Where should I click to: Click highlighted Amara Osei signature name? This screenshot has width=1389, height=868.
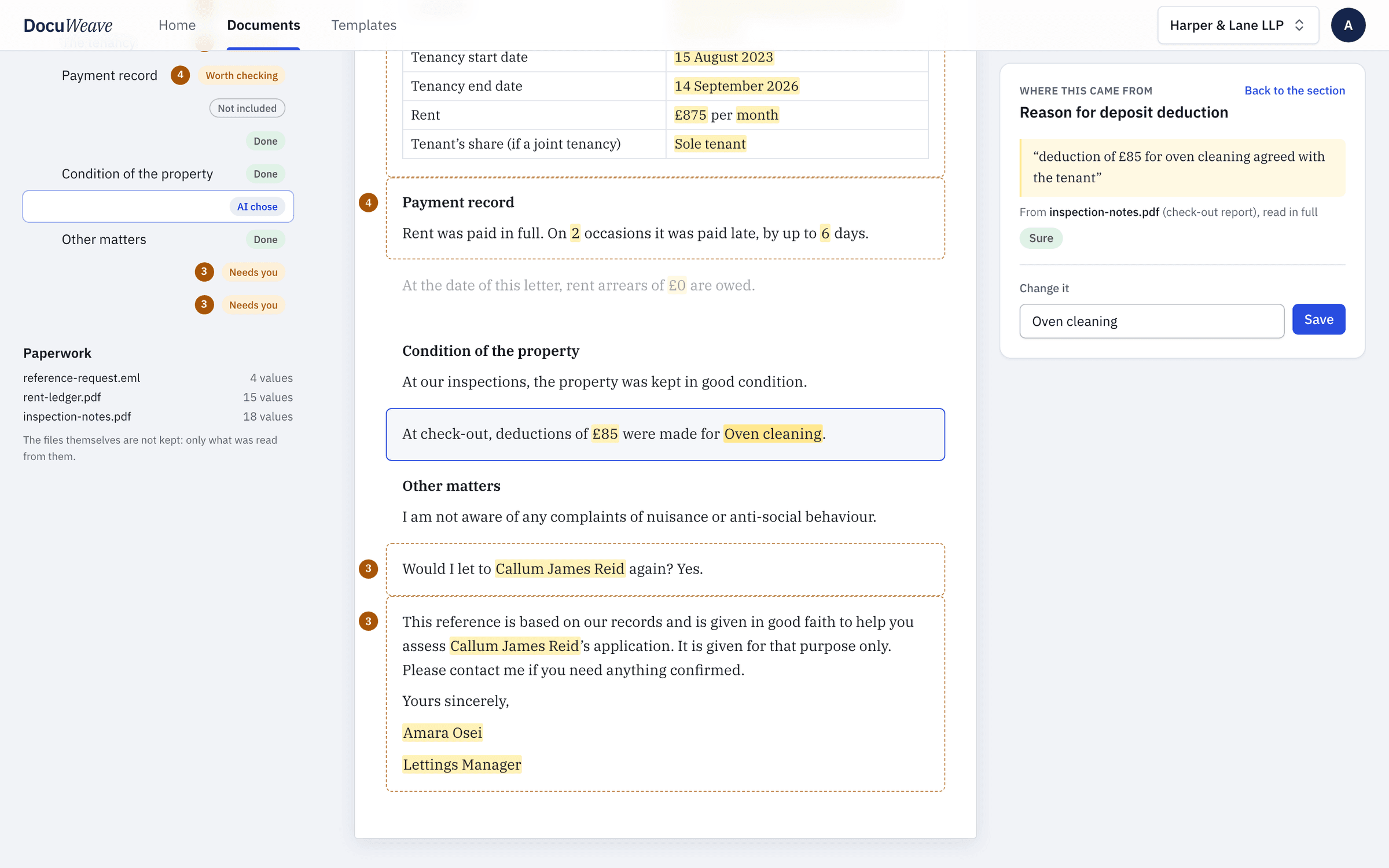pyautogui.click(x=442, y=733)
